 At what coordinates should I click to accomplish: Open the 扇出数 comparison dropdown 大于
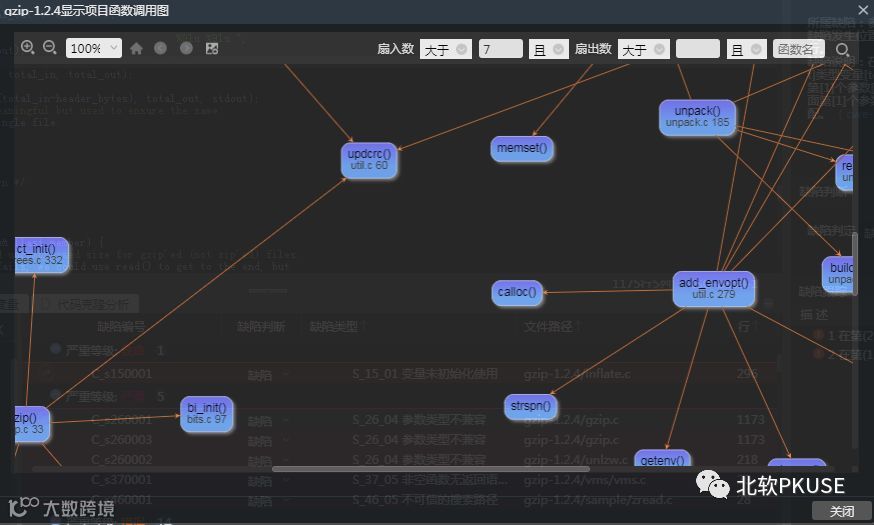pyautogui.click(x=643, y=49)
